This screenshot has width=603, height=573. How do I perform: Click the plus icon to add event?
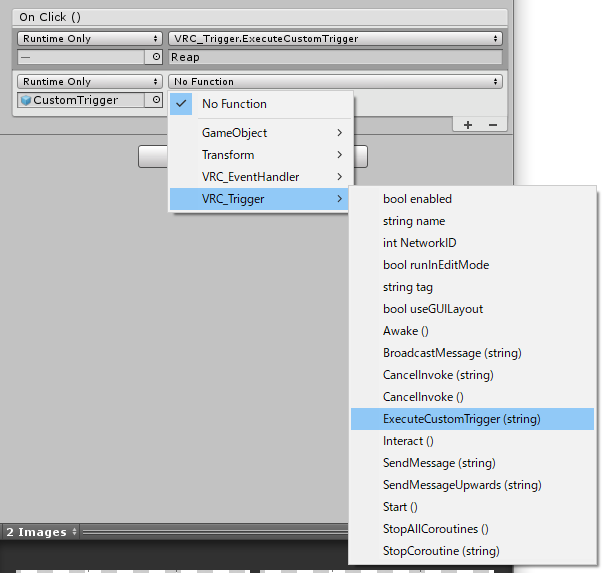click(468, 125)
